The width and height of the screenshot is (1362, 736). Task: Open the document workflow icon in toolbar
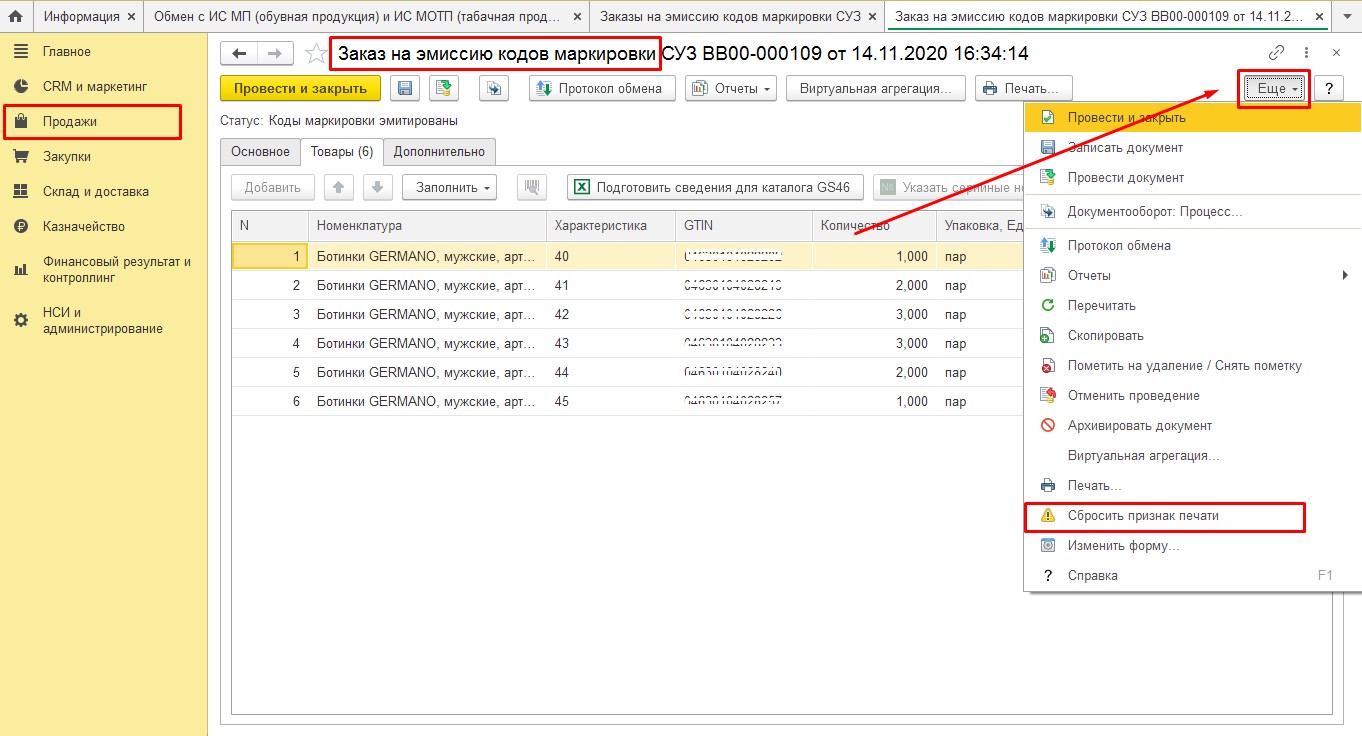tap(494, 88)
